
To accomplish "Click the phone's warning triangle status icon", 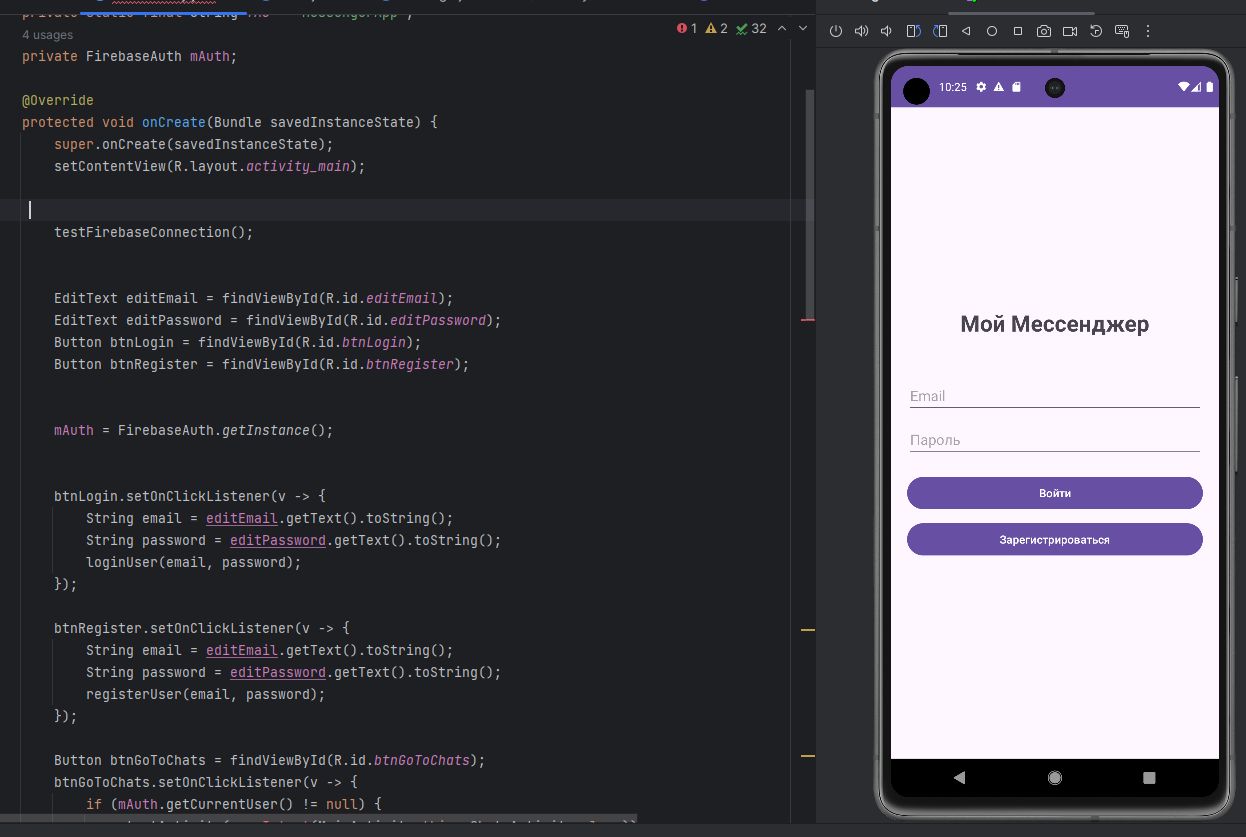I will [x=998, y=87].
